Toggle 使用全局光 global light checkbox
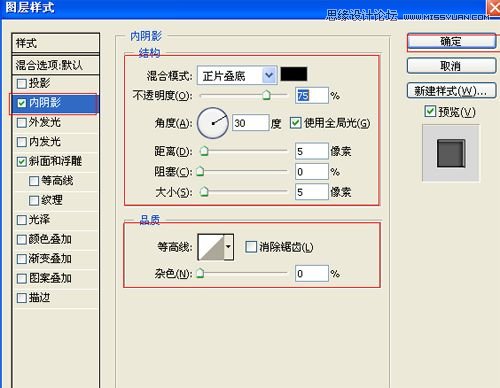 point(295,123)
